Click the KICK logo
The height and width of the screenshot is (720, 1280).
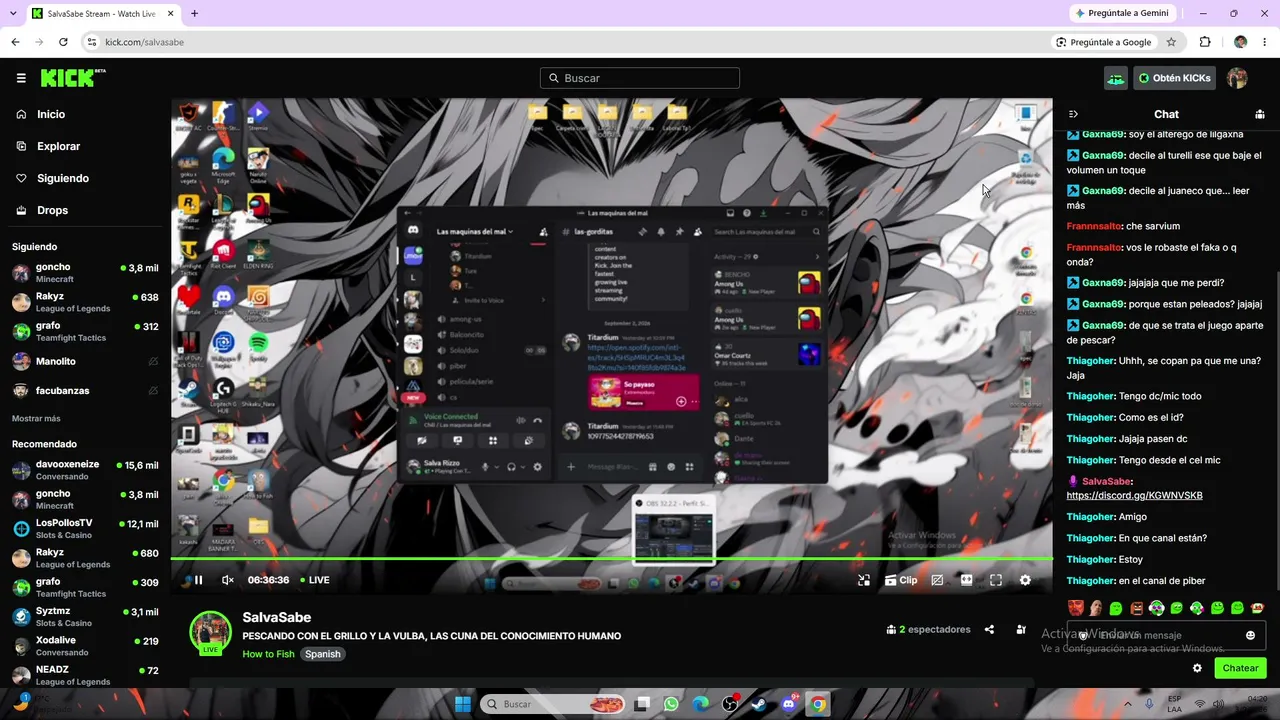73,78
